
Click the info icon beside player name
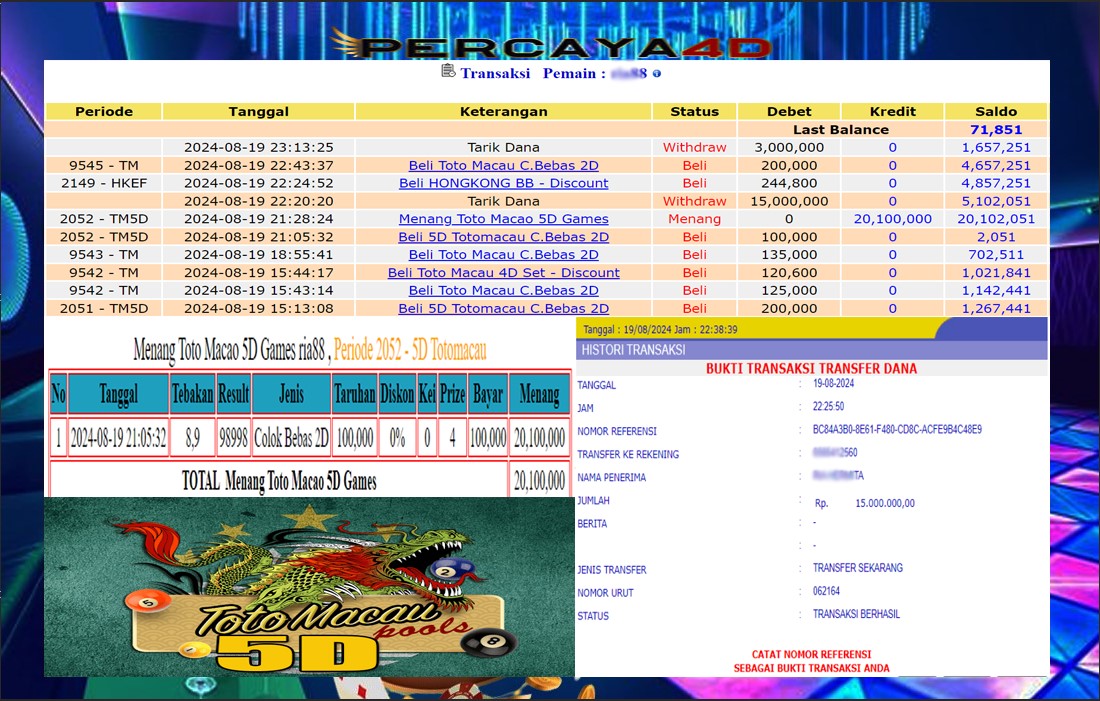tap(657, 74)
